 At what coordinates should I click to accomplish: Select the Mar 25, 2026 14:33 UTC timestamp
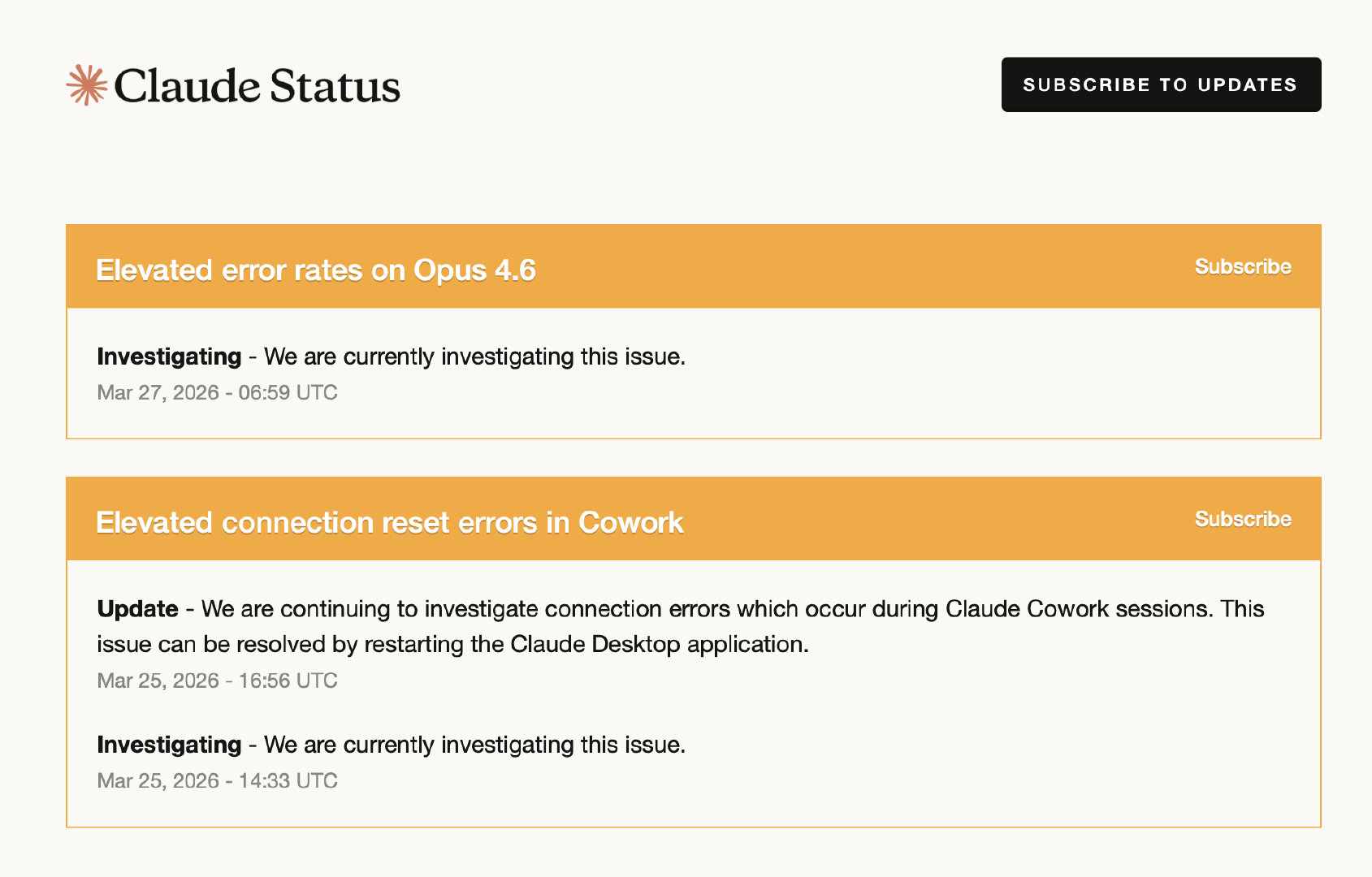pos(217,780)
